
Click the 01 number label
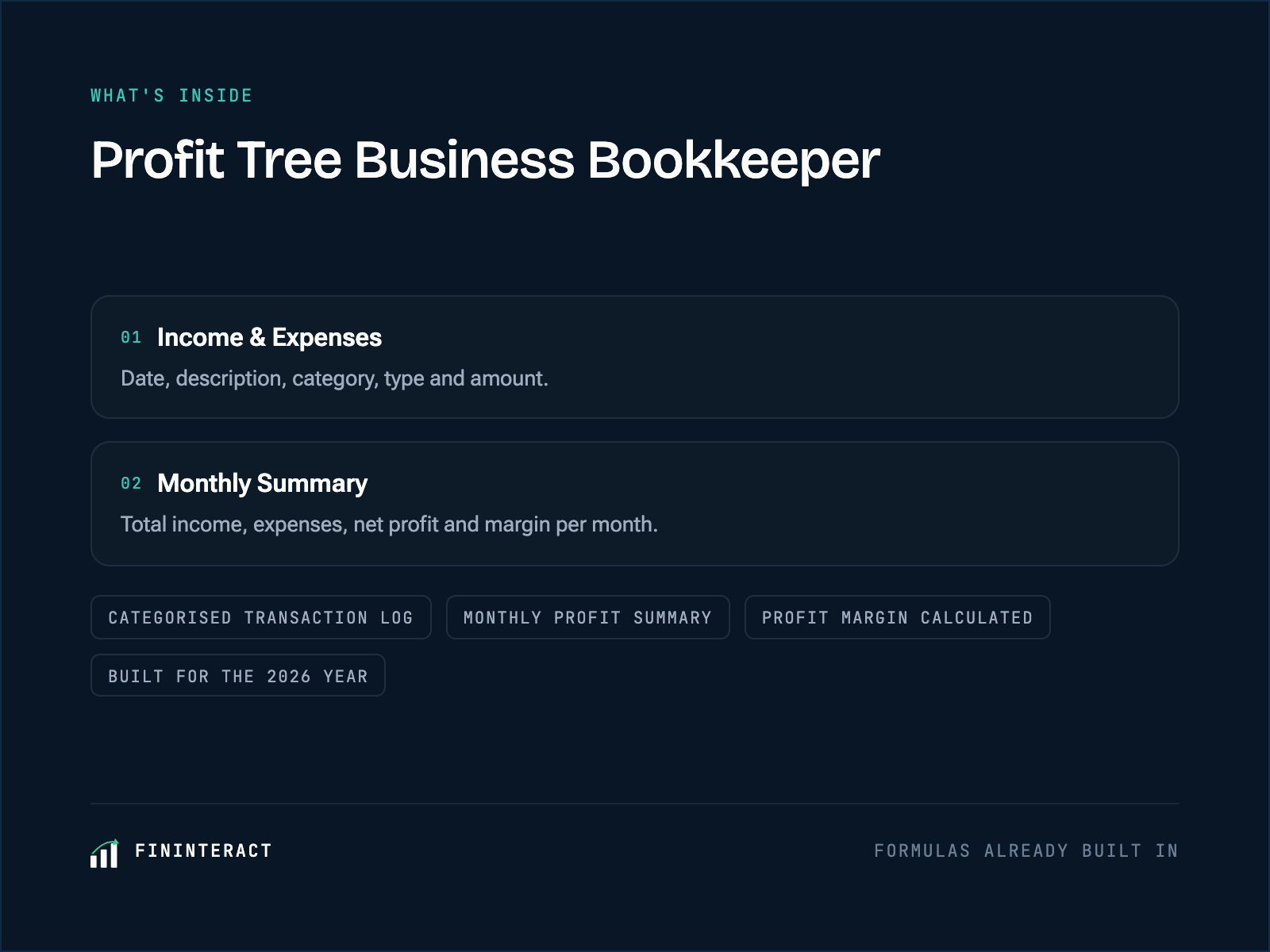(x=131, y=338)
